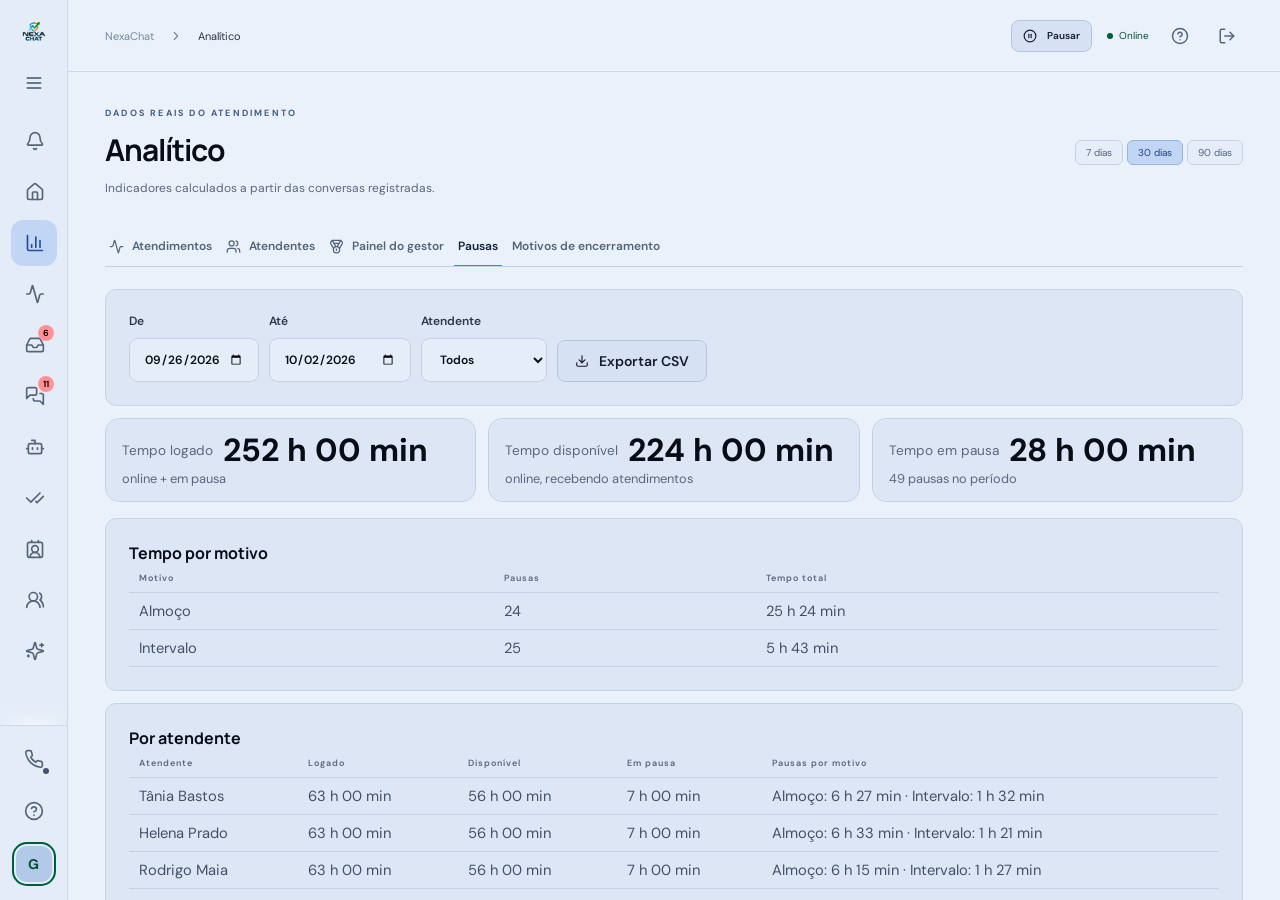Screen dimensions: 1280x900
Task: Click the Helena Prado row name
Action: (x=183, y=833)
